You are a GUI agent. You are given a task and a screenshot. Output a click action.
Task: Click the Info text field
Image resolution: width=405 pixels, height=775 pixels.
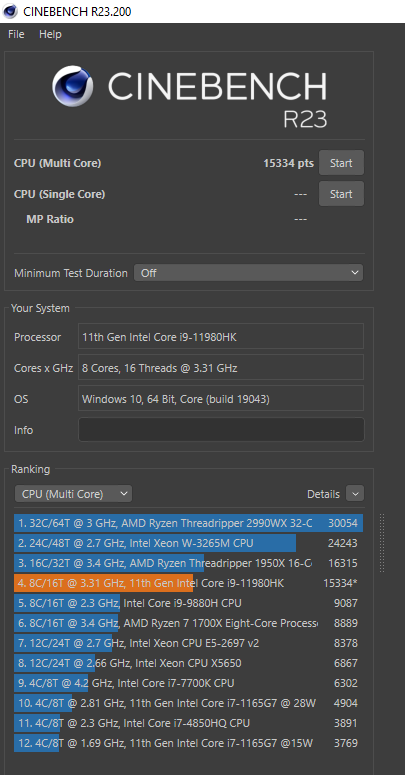[221, 430]
